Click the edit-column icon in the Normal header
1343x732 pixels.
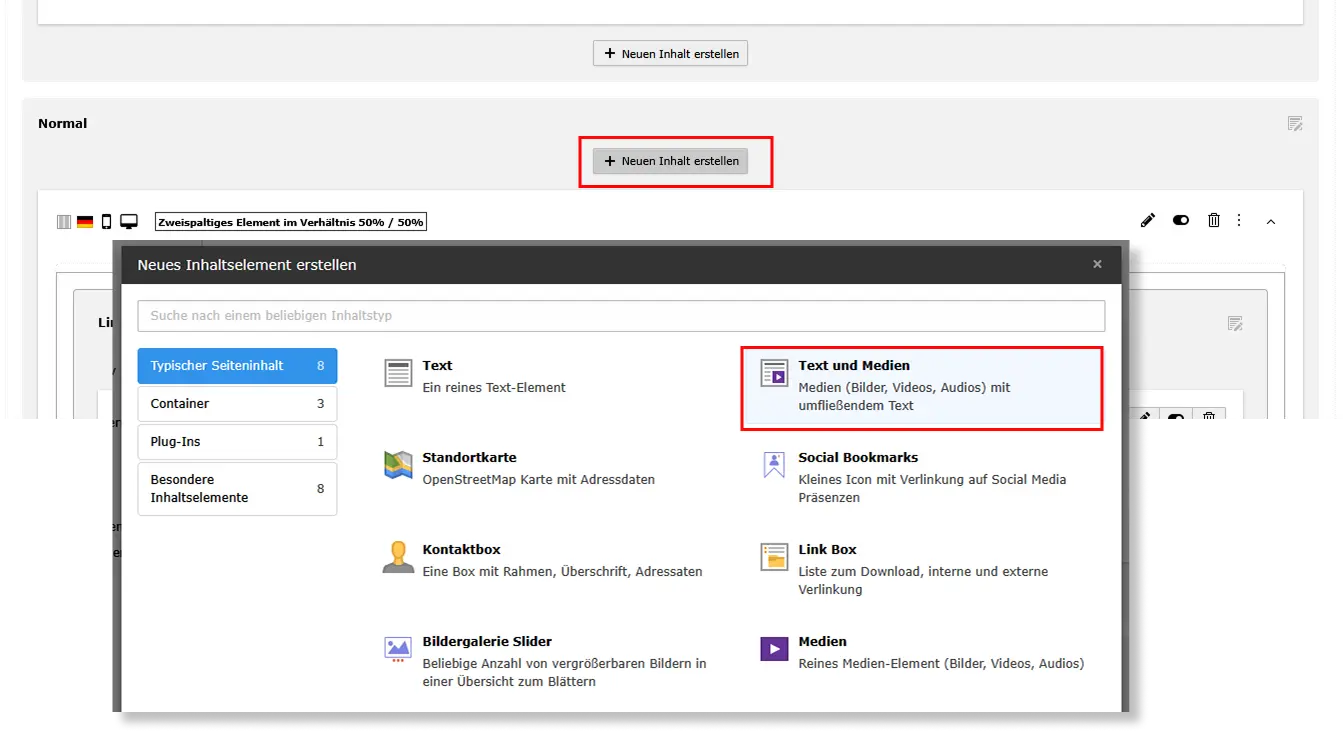[x=1295, y=124]
